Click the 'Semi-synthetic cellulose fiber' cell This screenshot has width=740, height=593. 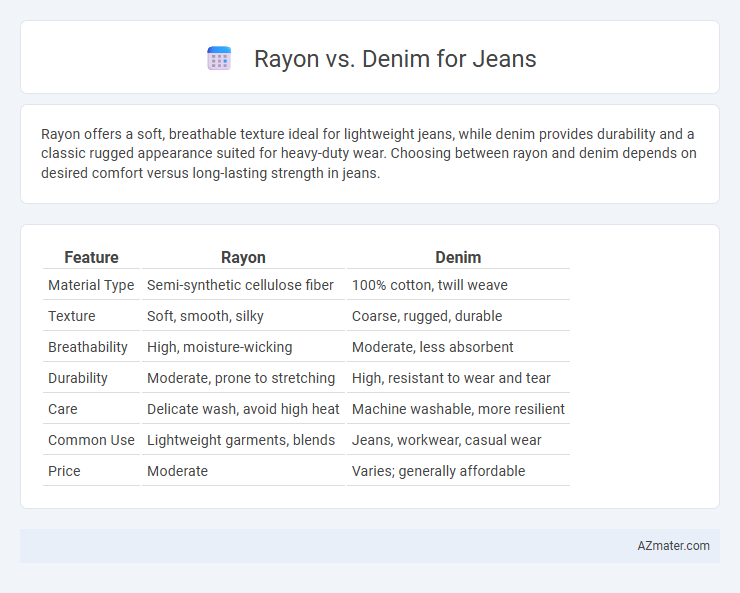tap(244, 285)
